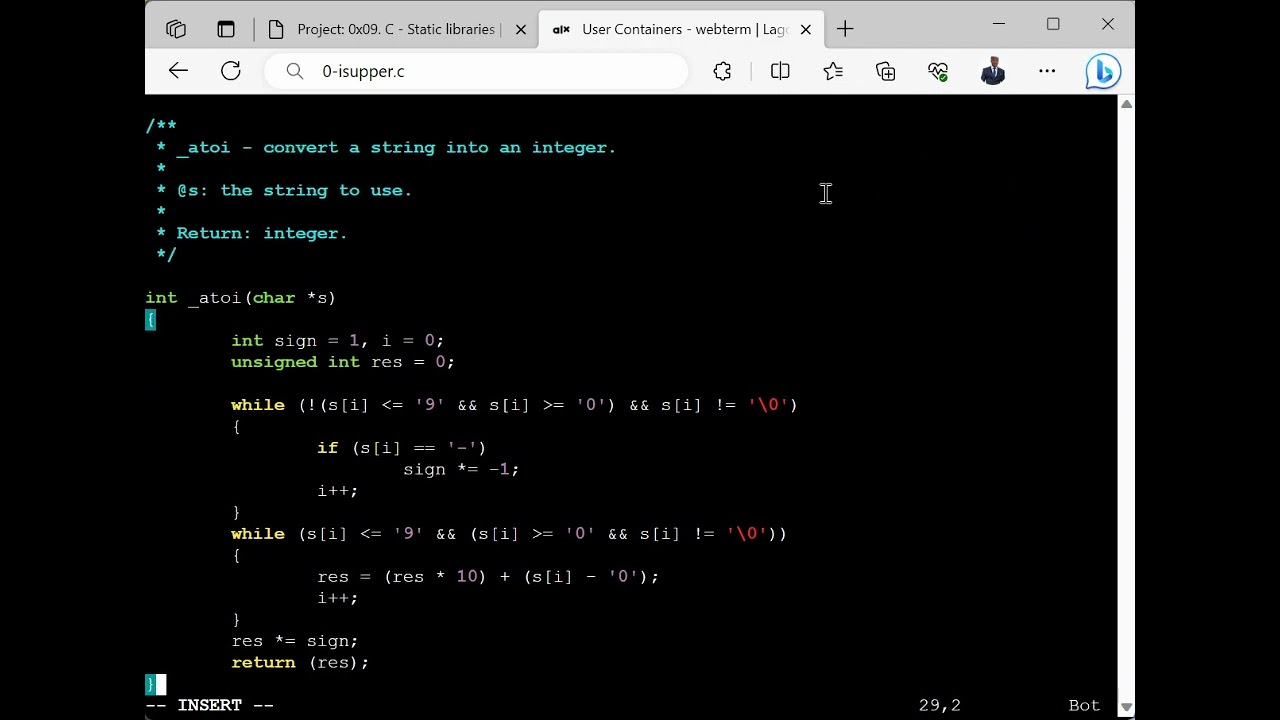Click the '_atoi - convert a string' comment line
This screenshot has width=1280, height=720.
point(386,147)
